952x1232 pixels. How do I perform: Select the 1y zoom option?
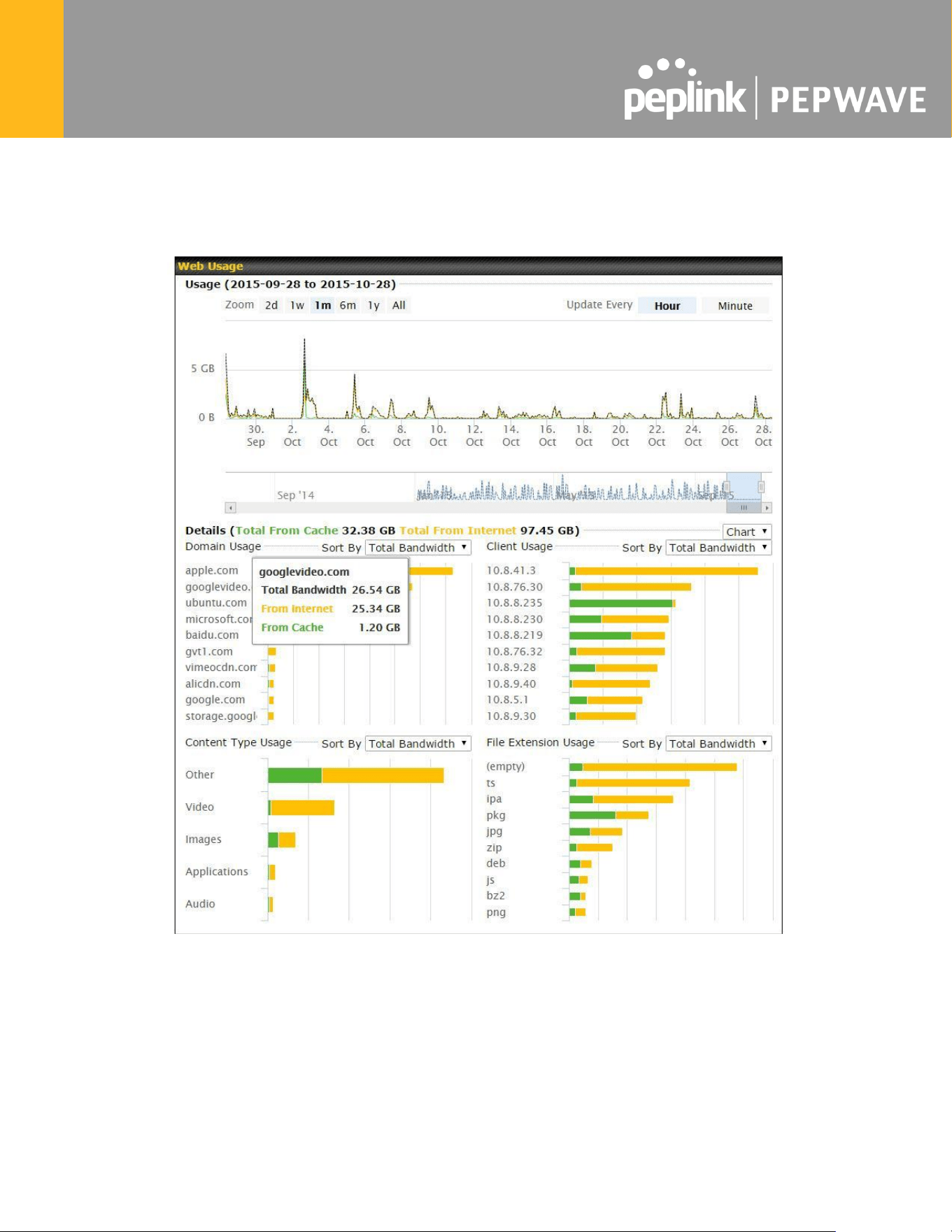coord(374,305)
